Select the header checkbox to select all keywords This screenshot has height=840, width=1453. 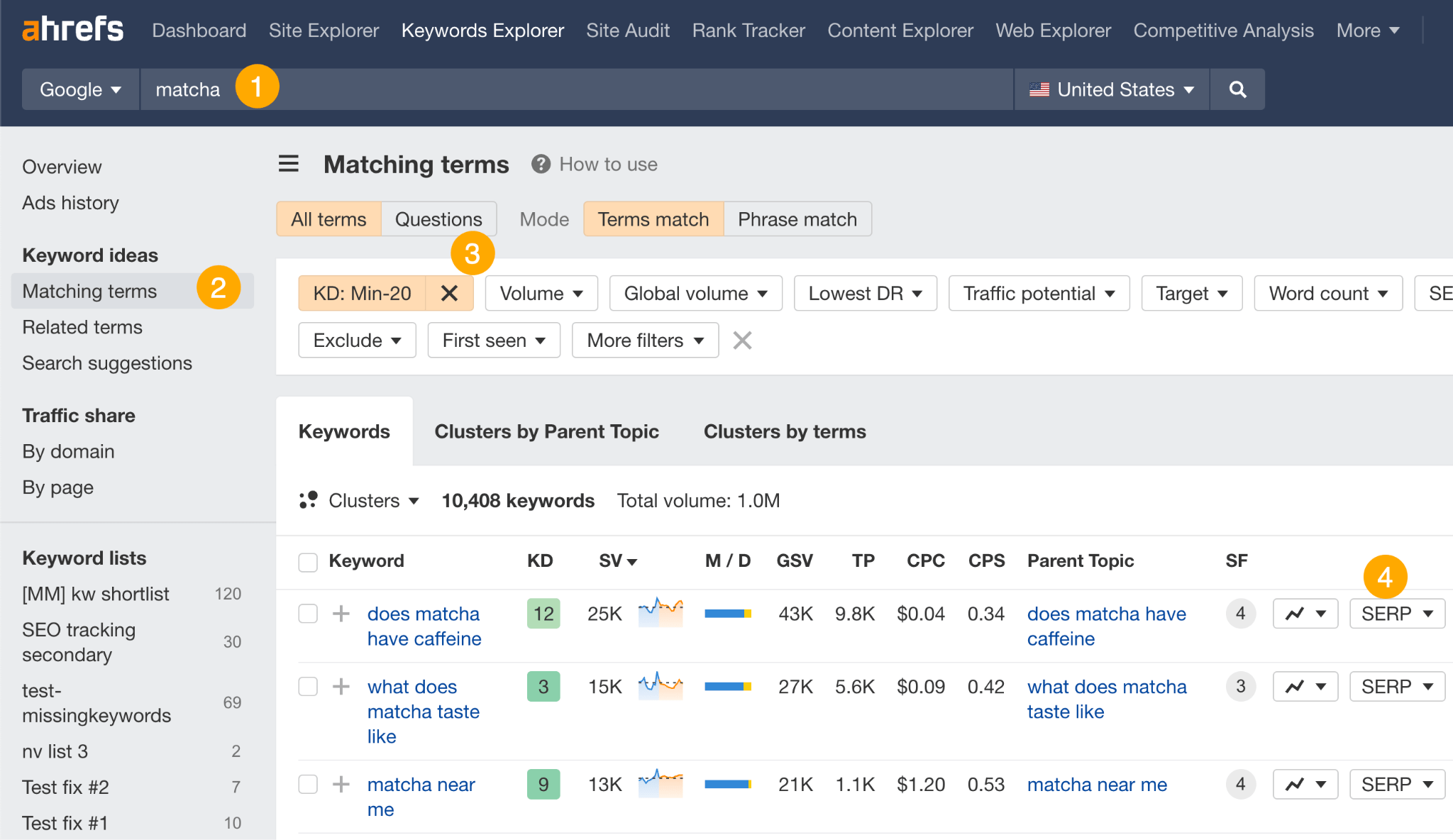[308, 561]
